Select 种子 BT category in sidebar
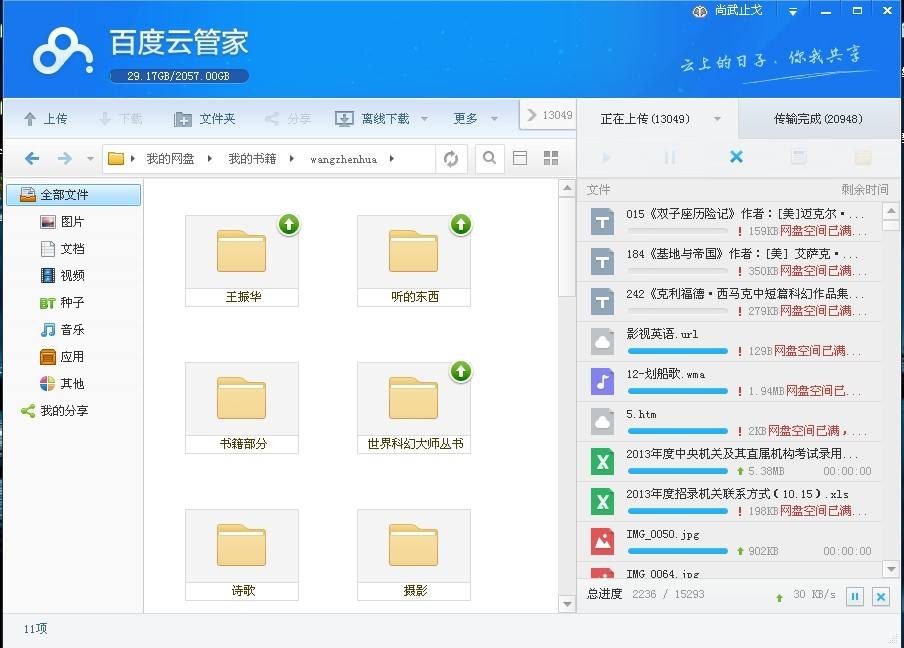Viewport: 904px width, 648px height. tap(63, 303)
